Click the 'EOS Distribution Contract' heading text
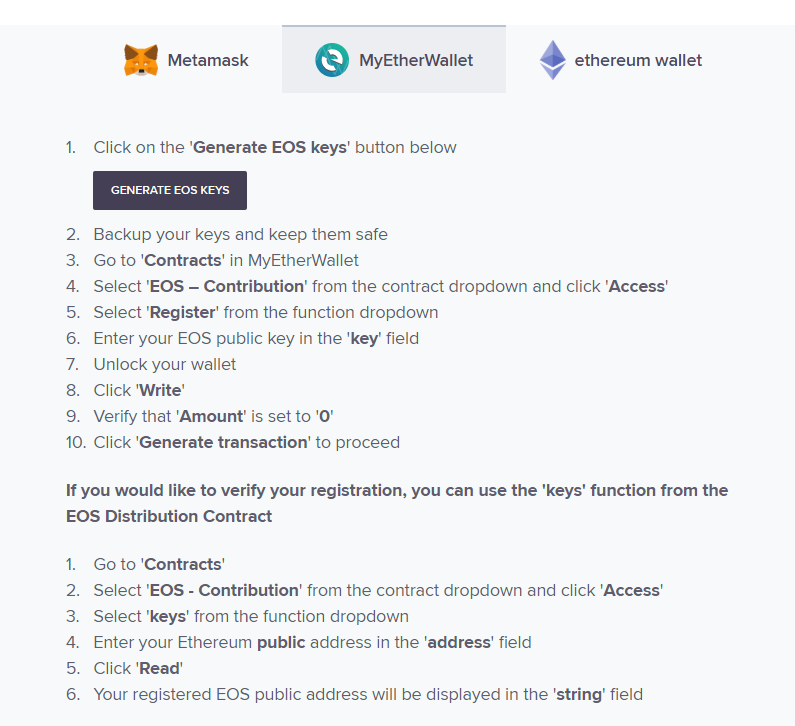Screen dimensions: 795x726 169,516
